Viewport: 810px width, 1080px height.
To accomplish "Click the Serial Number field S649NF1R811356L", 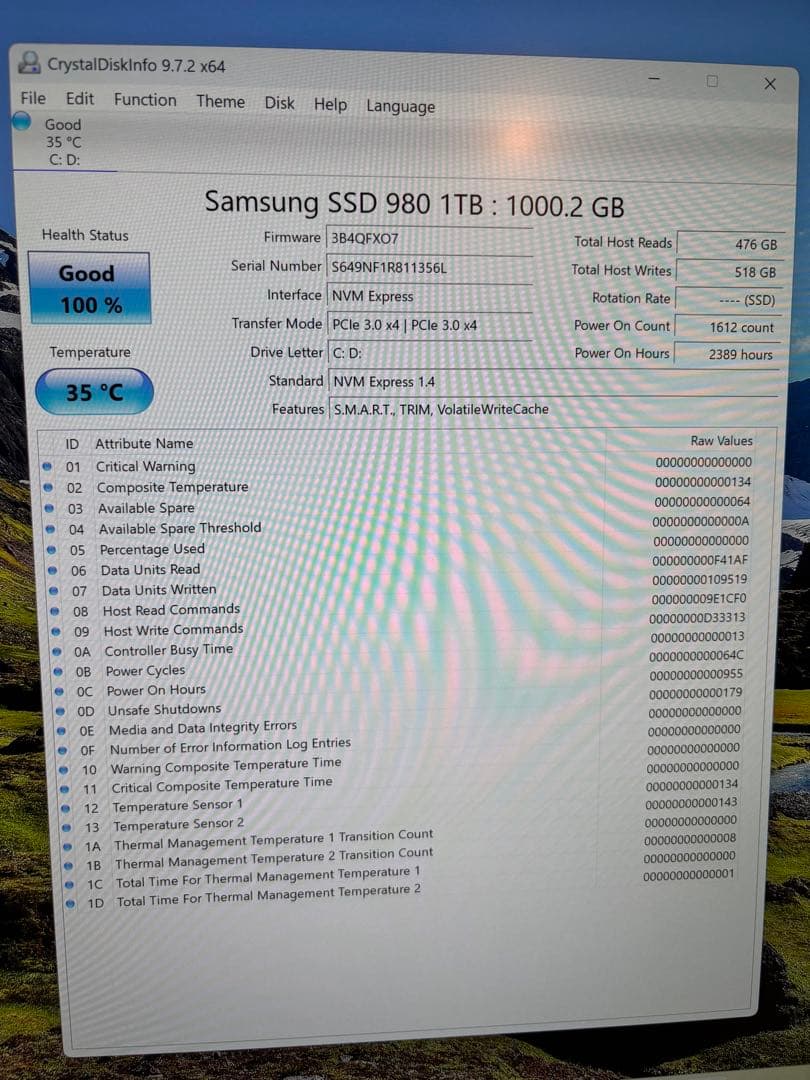I will (429, 267).
